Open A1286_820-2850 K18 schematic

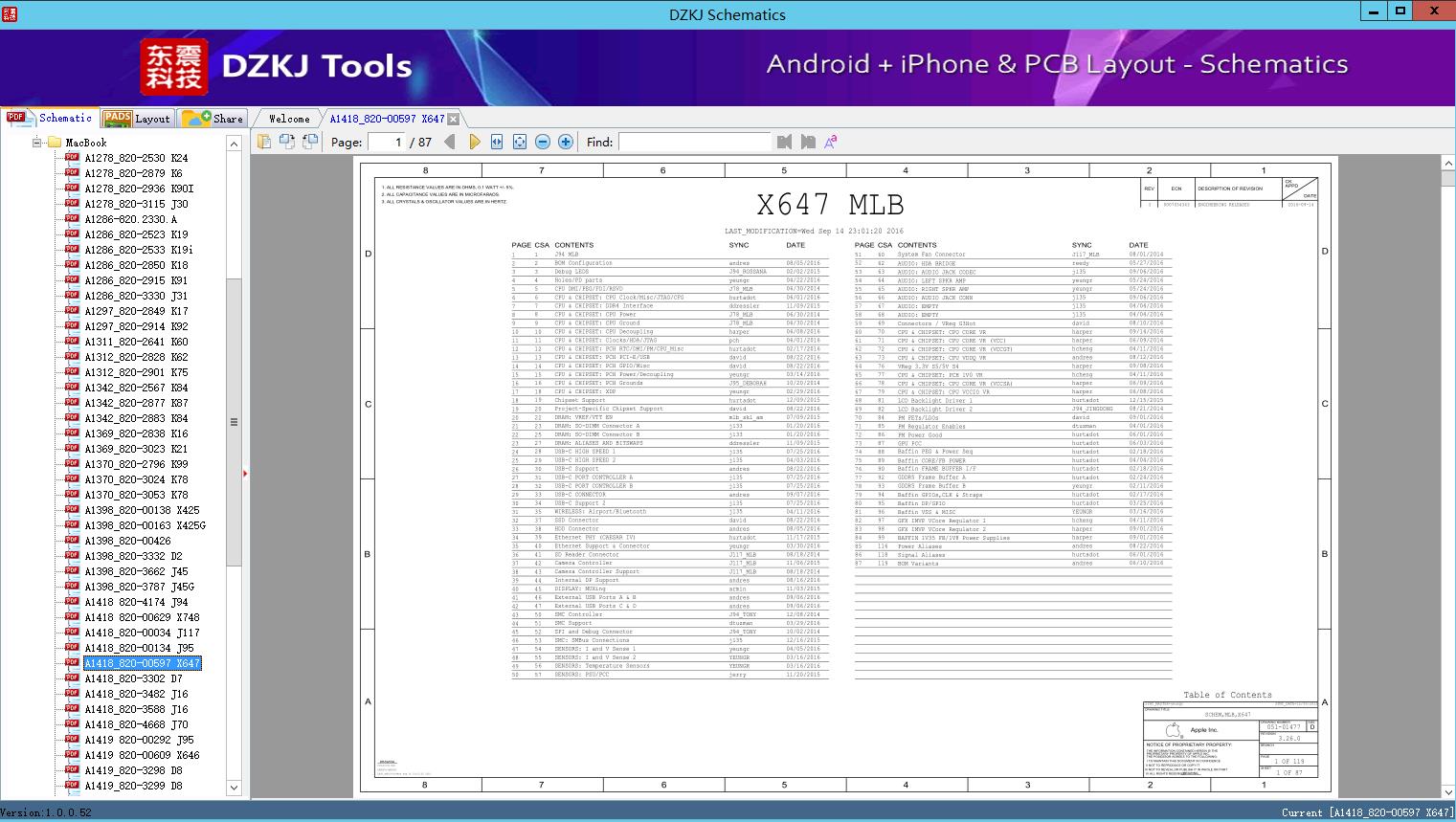(x=136, y=265)
